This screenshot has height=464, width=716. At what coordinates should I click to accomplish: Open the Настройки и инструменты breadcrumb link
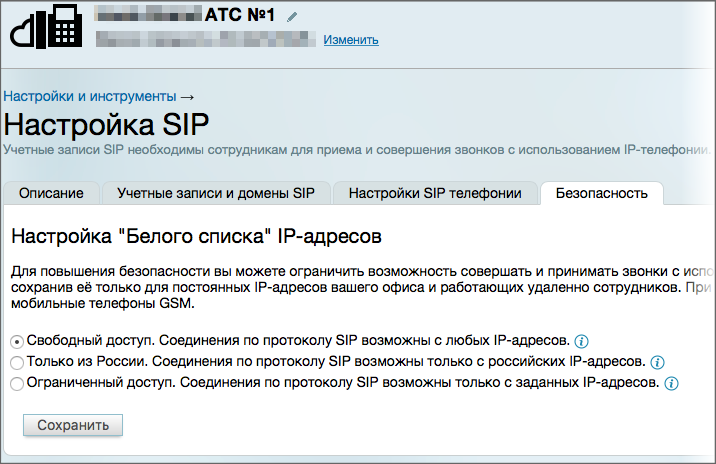coord(90,96)
